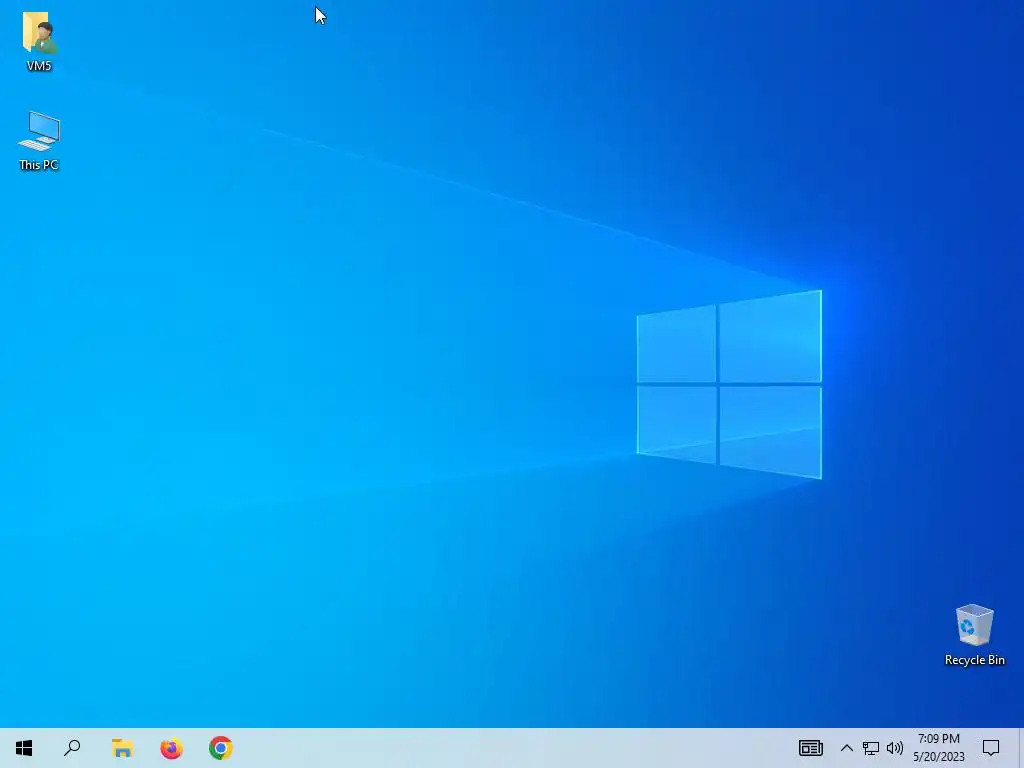Select the VM5 user folder icon
The image size is (1024, 768).
pos(39,33)
